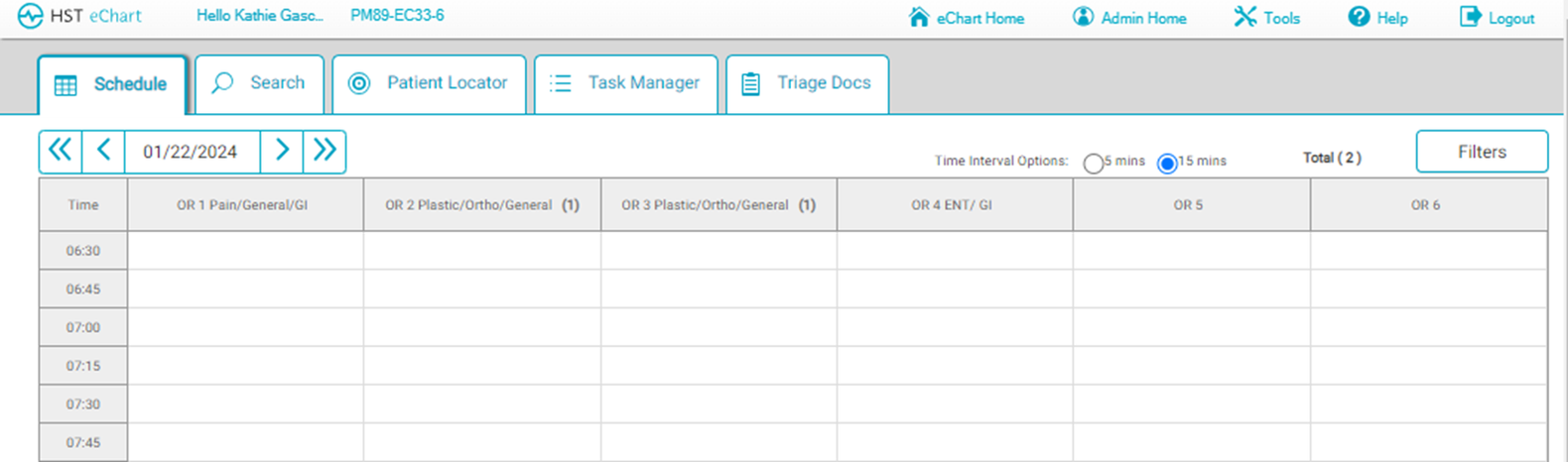Click the OR 2 Plastic/Ortho/General column header
The image size is (1568, 462).
[x=481, y=205]
